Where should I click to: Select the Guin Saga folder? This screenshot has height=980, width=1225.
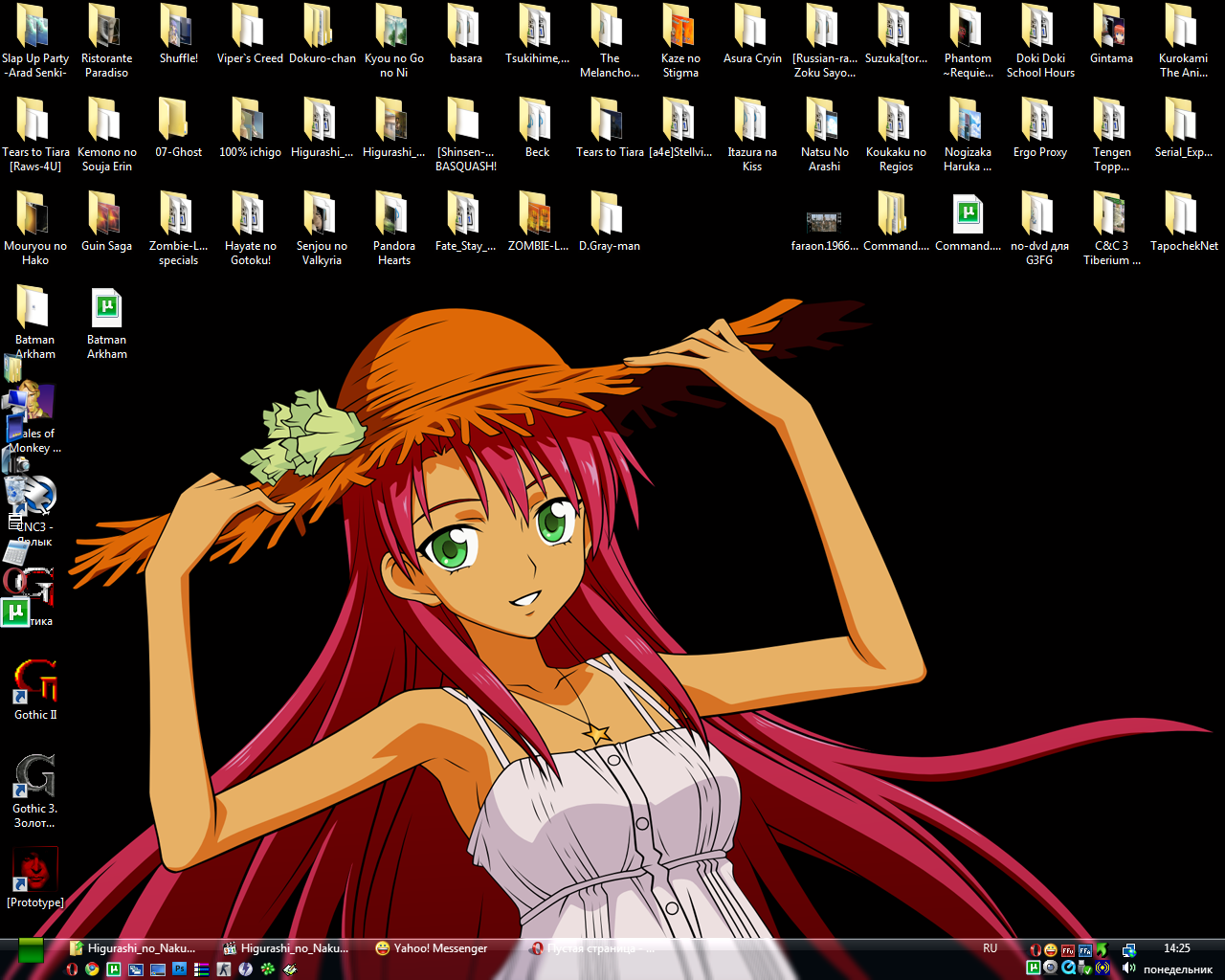click(106, 222)
